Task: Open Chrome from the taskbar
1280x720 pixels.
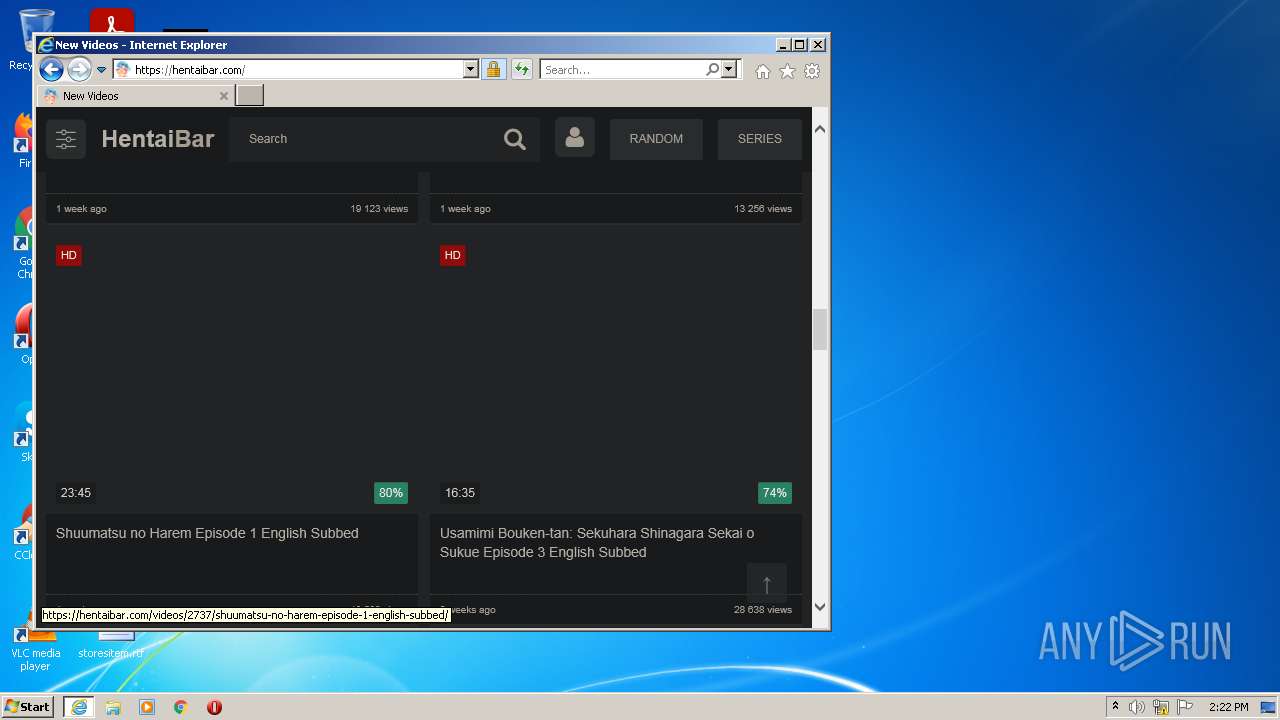Action: (x=181, y=707)
